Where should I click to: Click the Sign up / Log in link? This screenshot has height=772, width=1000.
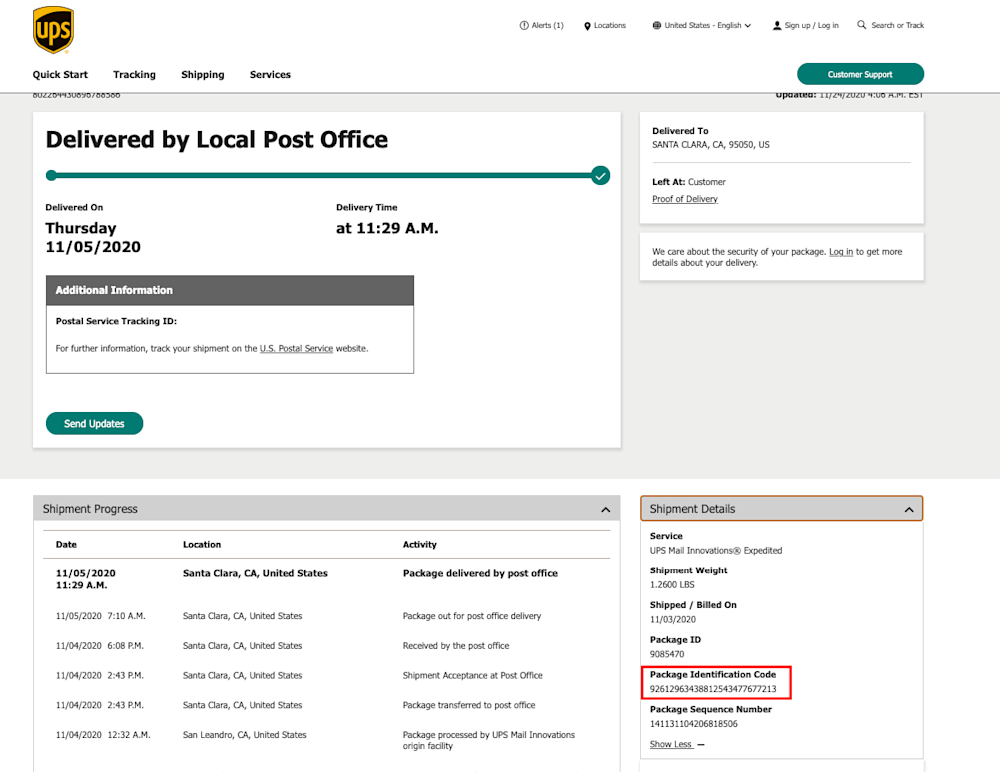[x=811, y=26]
